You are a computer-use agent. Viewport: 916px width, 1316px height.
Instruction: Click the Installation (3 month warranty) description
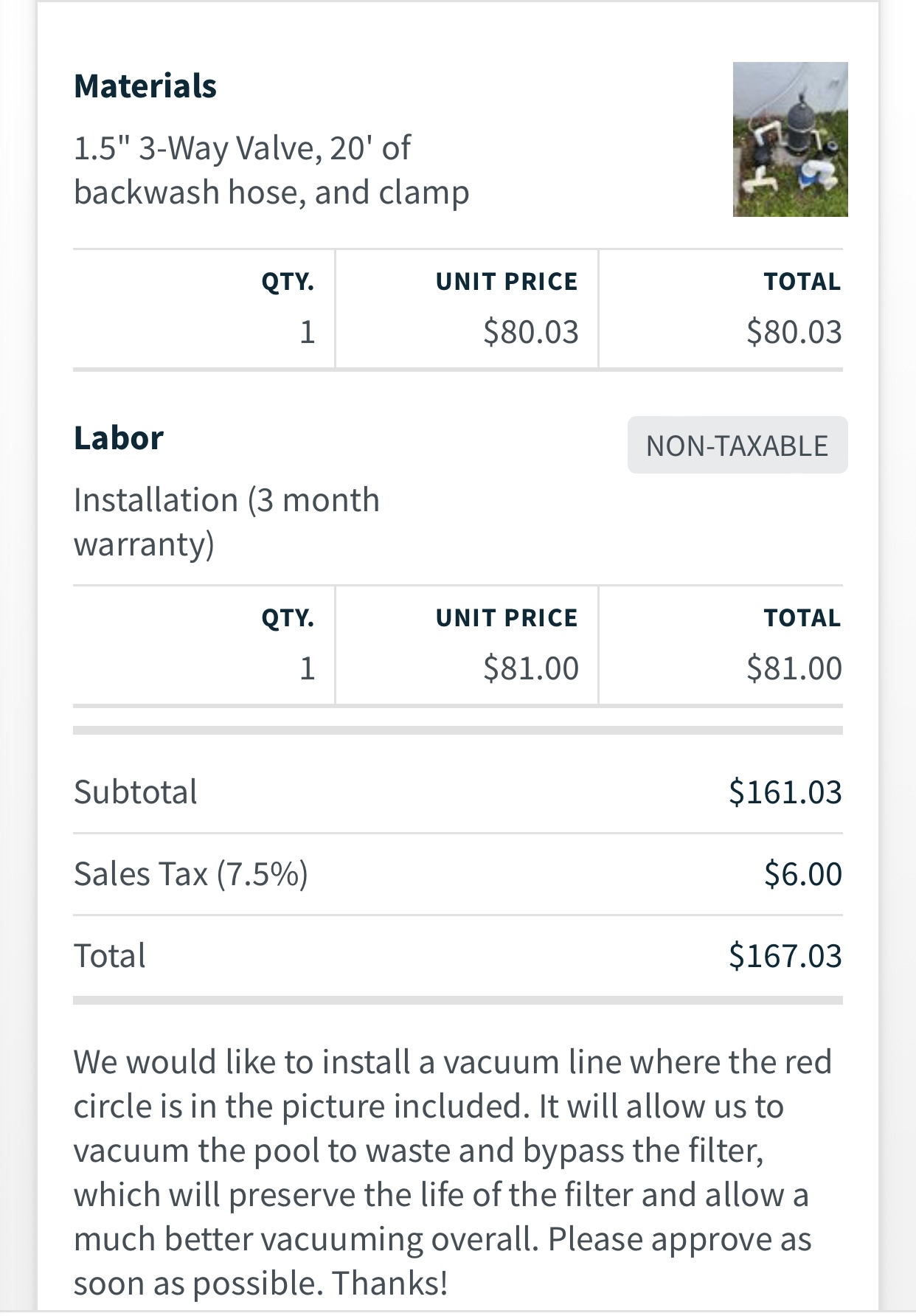[x=226, y=522]
